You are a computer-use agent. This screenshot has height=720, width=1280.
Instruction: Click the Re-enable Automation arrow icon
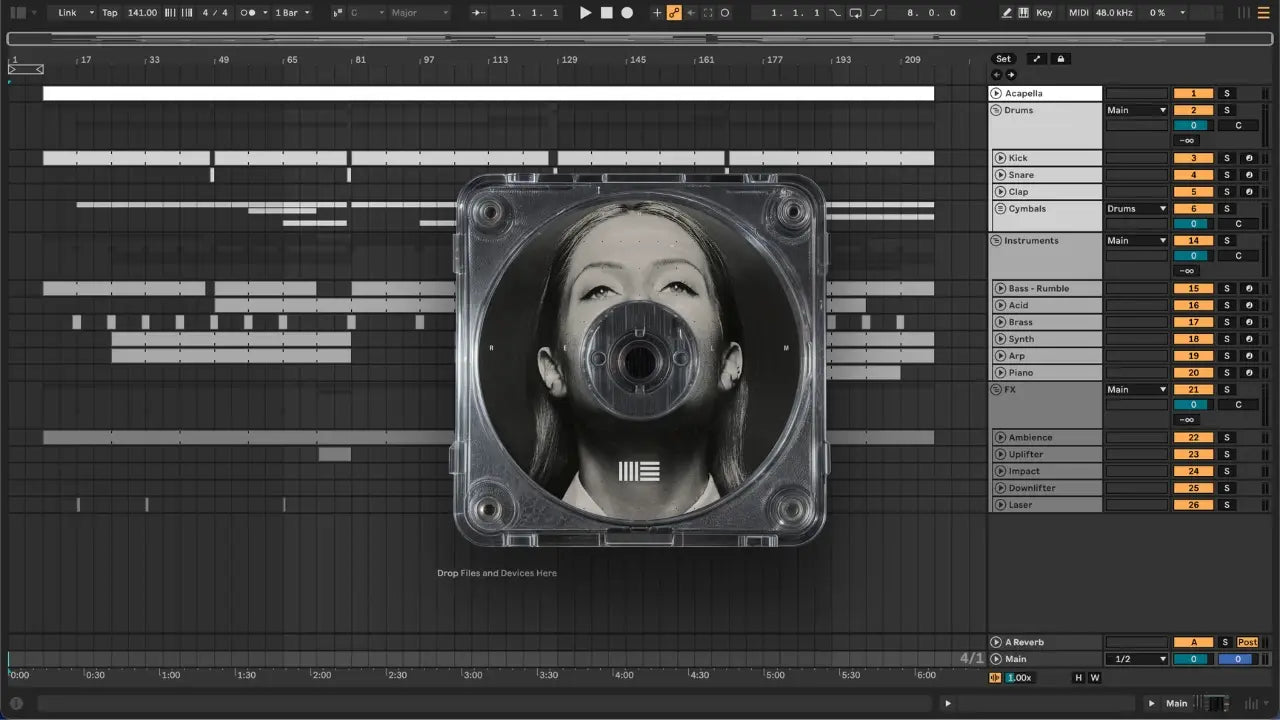pyautogui.click(x=691, y=13)
